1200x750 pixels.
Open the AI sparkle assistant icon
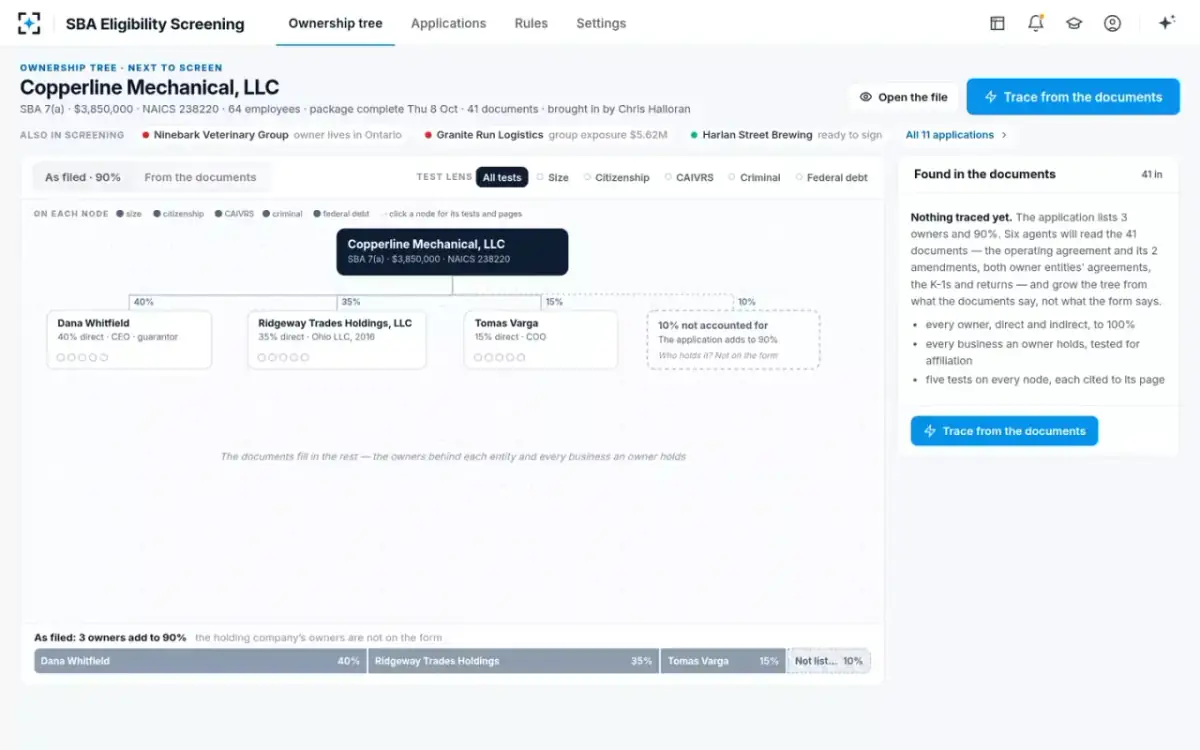pos(1166,23)
